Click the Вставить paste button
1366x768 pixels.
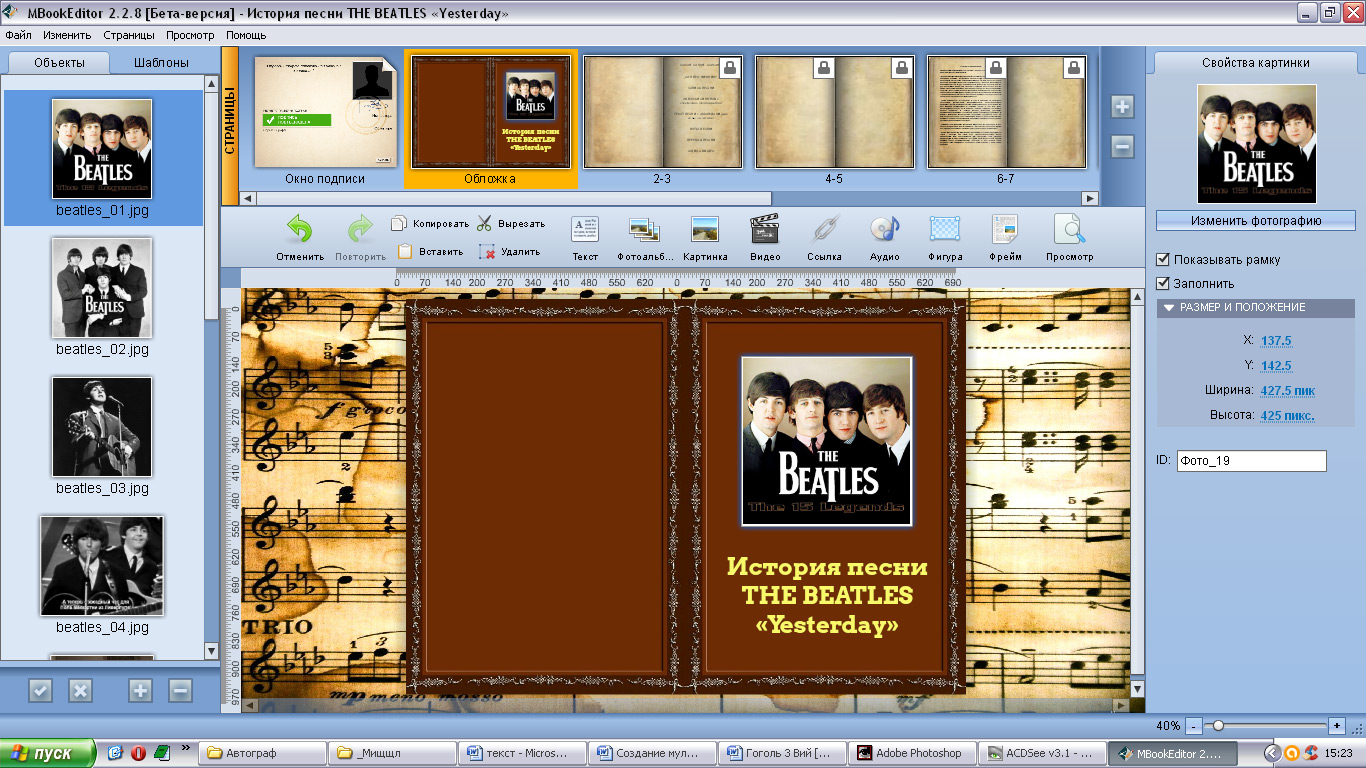[x=430, y=252]
